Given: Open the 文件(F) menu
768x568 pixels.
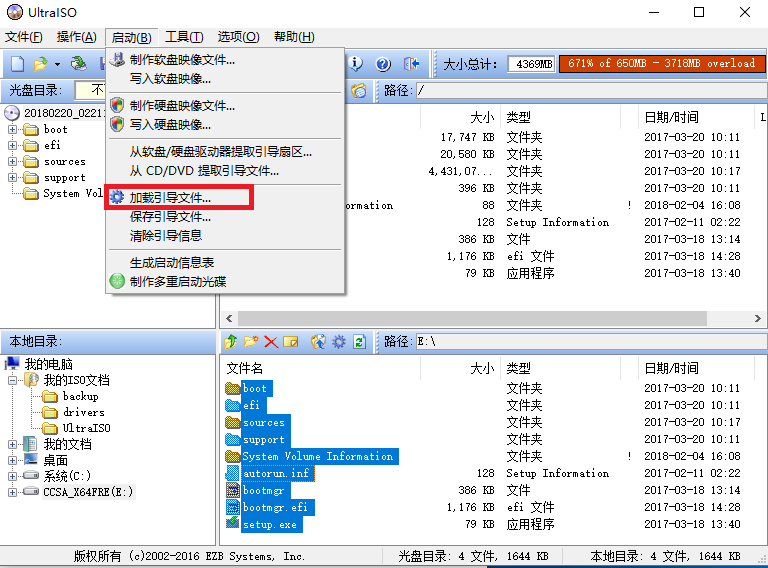Looking at the screenshot, I should 24,37.
